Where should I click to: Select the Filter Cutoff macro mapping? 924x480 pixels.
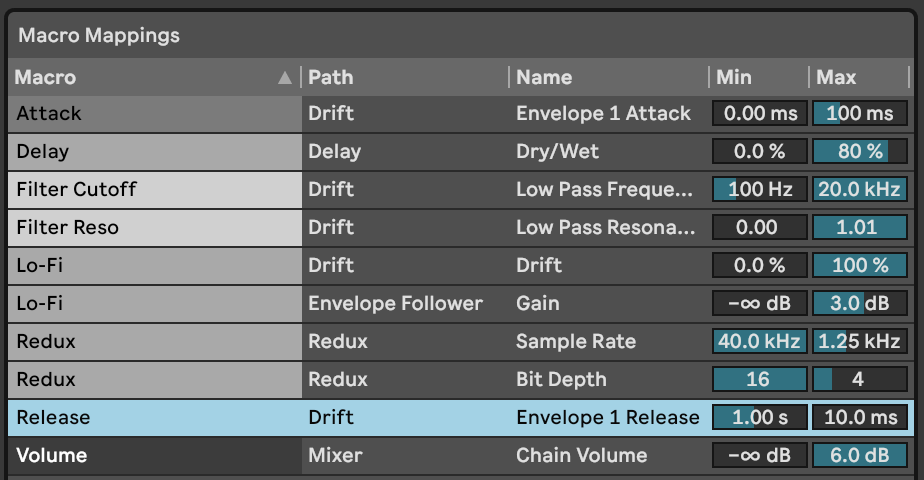461,190
